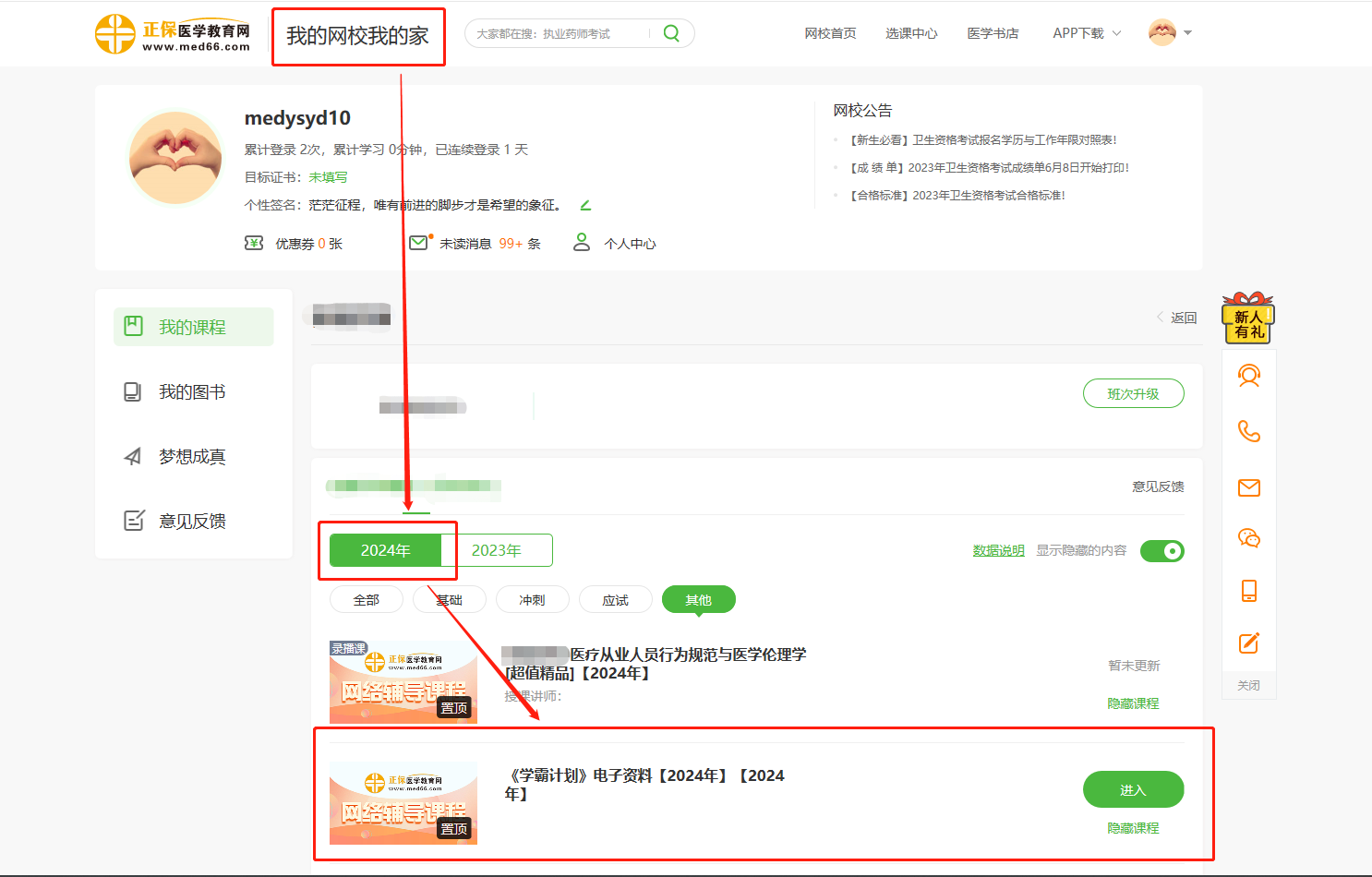
Task: Toggle the 显示隐藏的内容 switch
Action: coord(1161,551)
